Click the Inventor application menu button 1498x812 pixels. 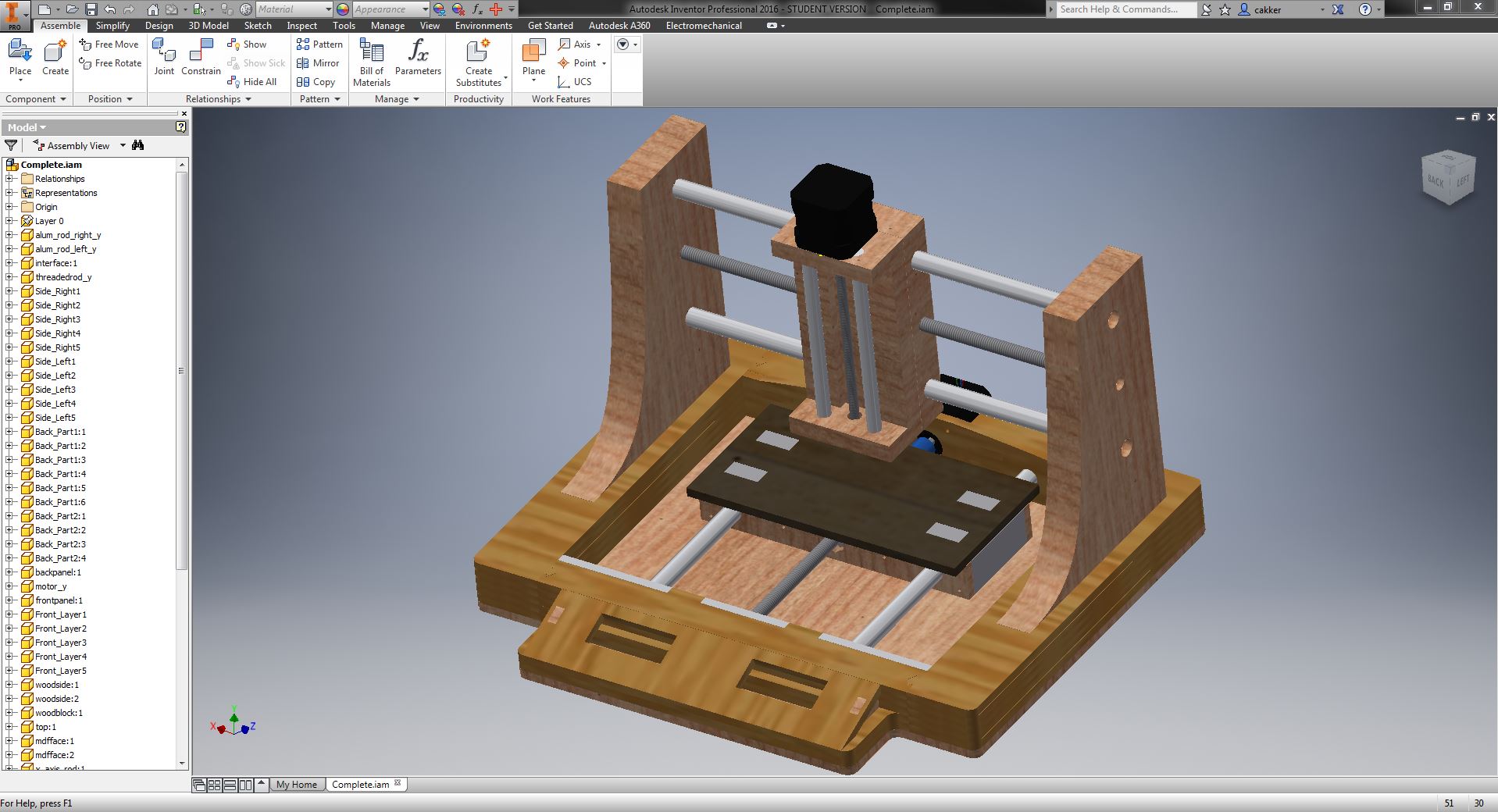coord(15,15)
